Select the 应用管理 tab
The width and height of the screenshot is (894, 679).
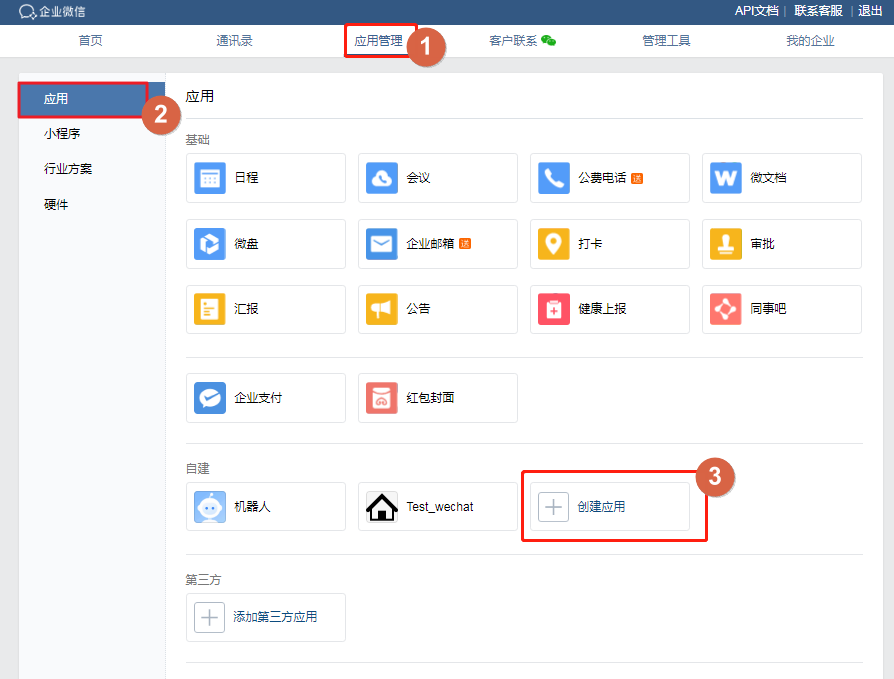[x=379, y=41]
